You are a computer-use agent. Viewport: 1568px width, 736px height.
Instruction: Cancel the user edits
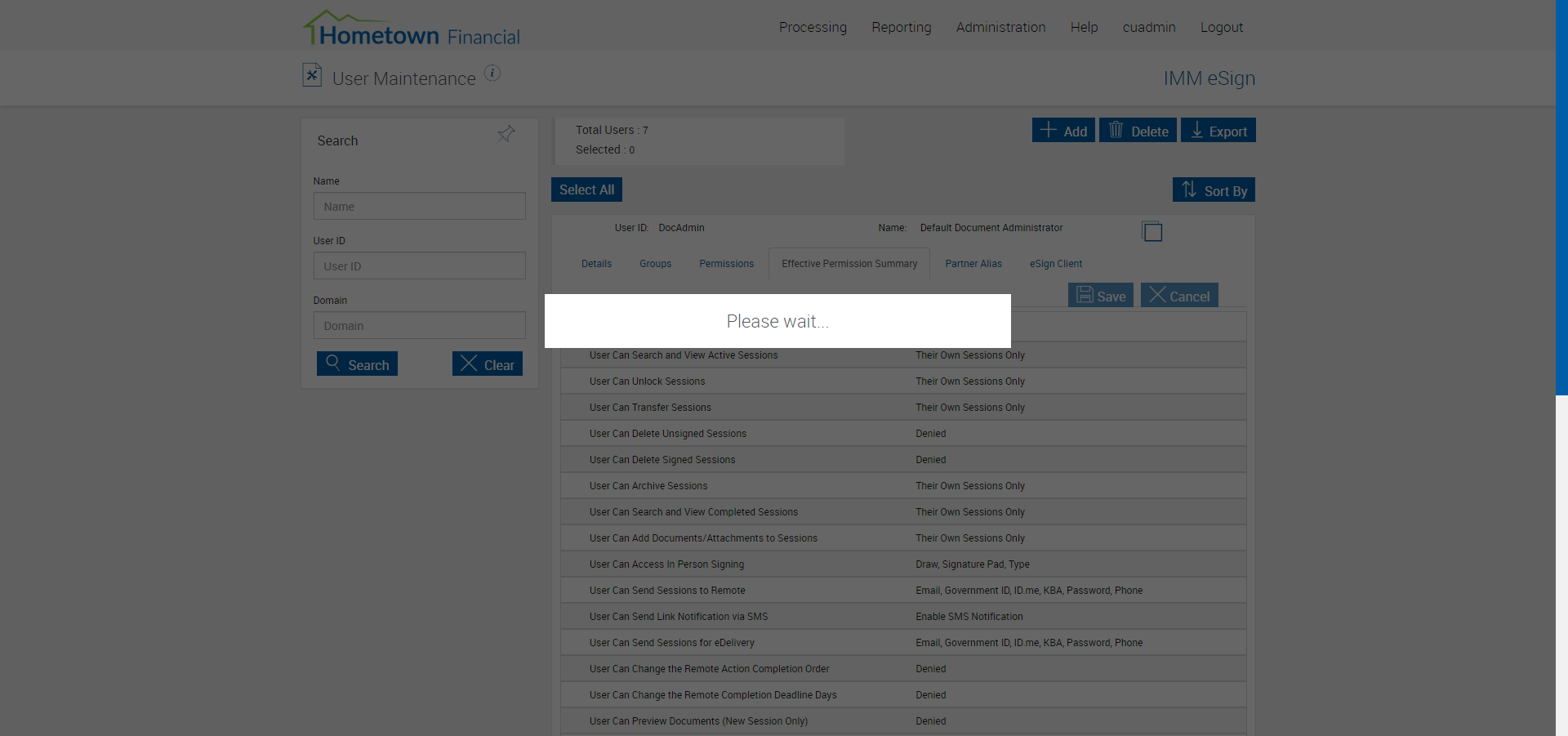click(x=1179, y=295)
